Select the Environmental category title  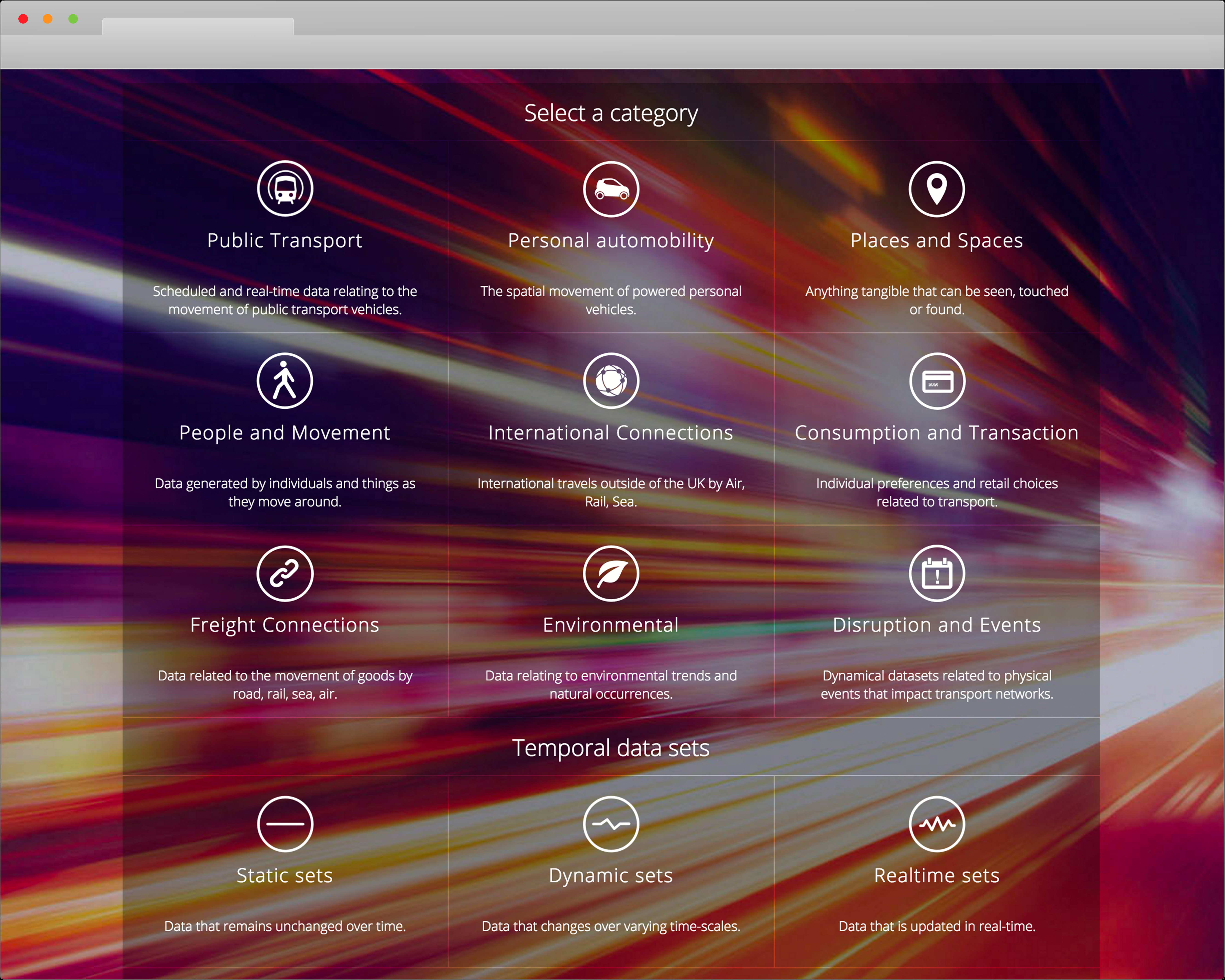click(x=611, y=625)
